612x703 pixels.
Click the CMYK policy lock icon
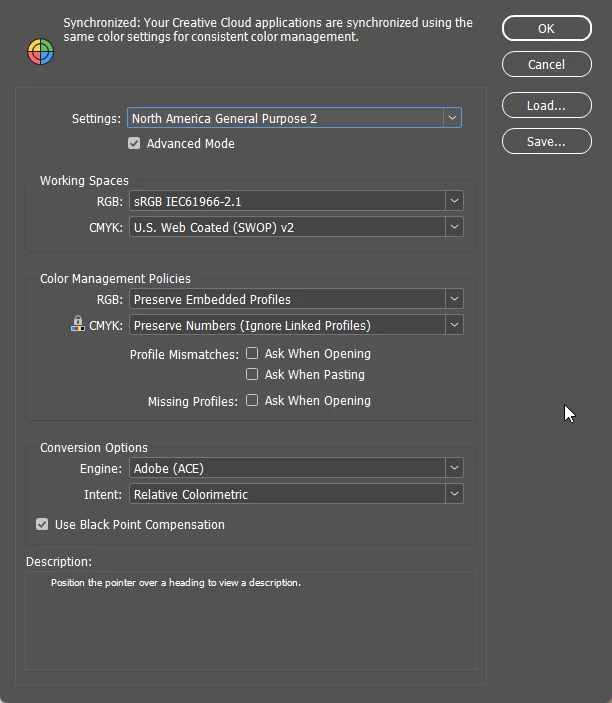tap(78, 323)
